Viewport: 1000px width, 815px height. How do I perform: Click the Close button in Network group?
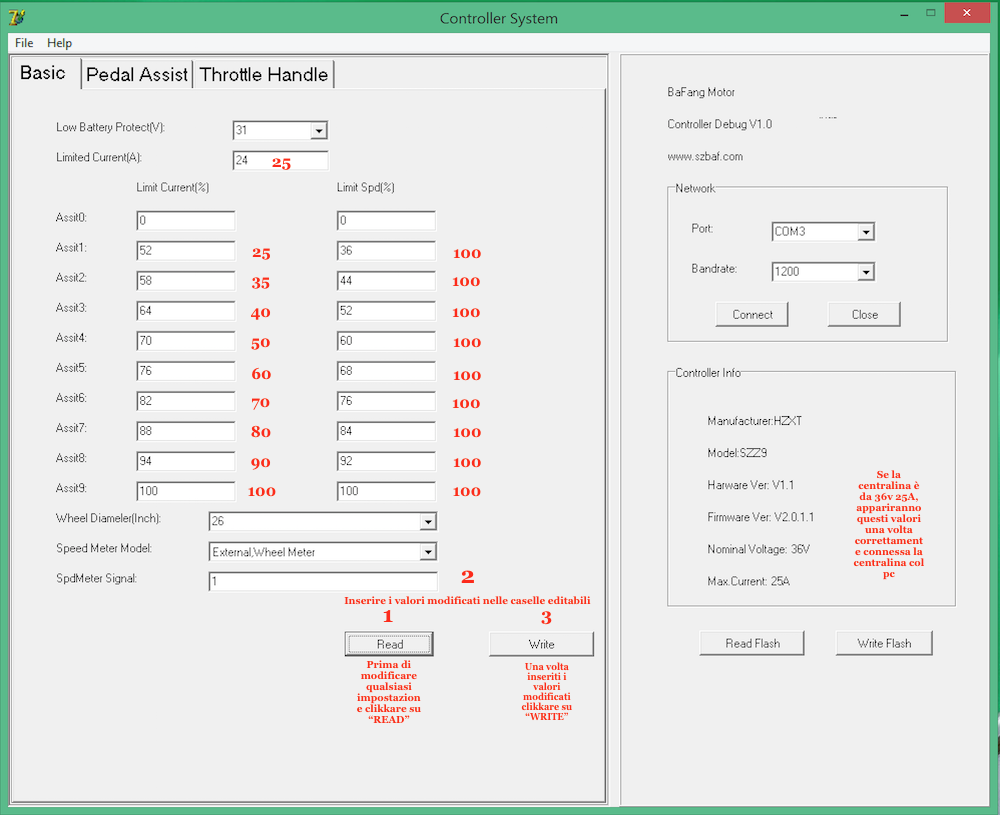(x=864, y=314)
